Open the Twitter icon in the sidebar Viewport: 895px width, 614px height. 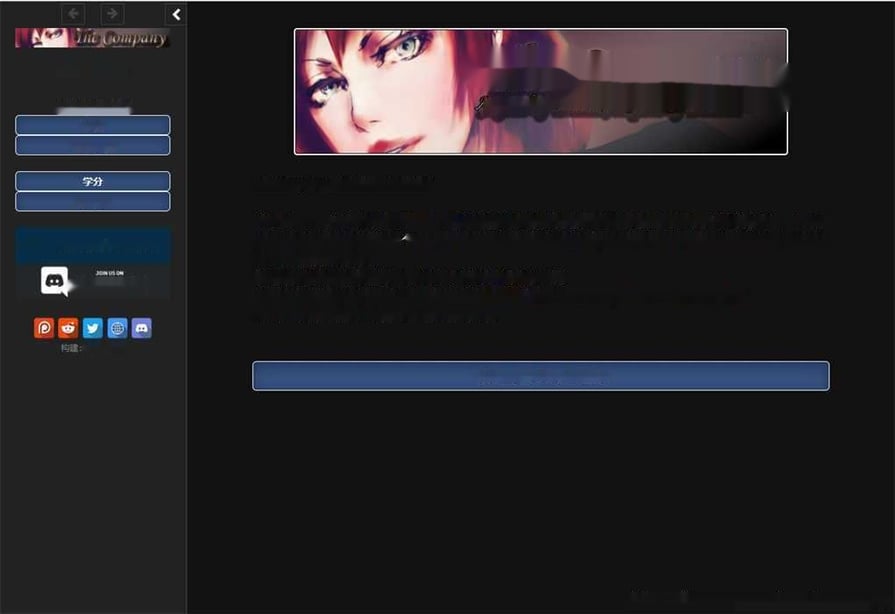click(x=92, y=328)
